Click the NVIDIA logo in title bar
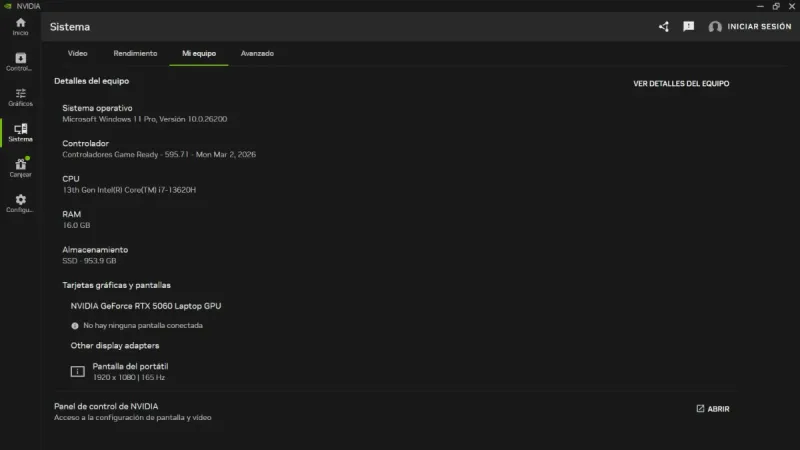 [x=8, y=6]
